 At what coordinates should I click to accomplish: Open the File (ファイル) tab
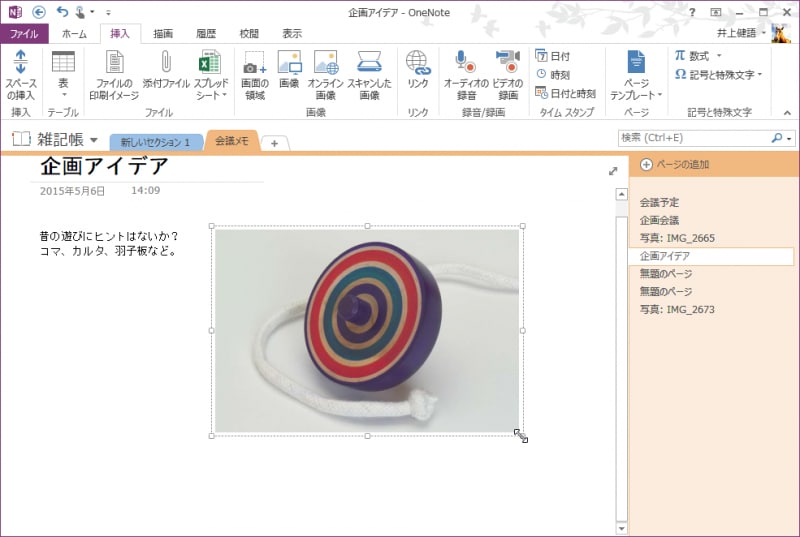click(x=24, y=34)
